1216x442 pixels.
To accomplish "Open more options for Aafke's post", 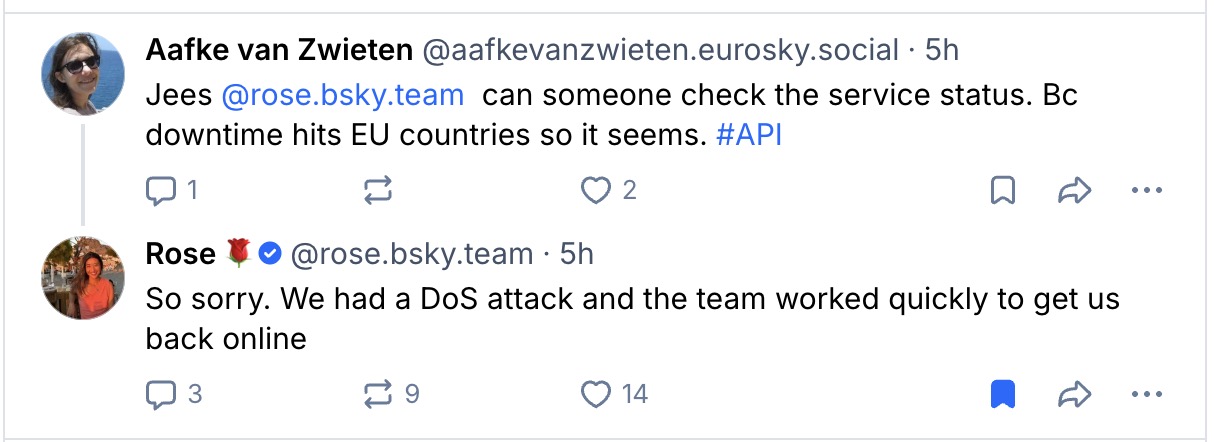I will point(1145,190).
